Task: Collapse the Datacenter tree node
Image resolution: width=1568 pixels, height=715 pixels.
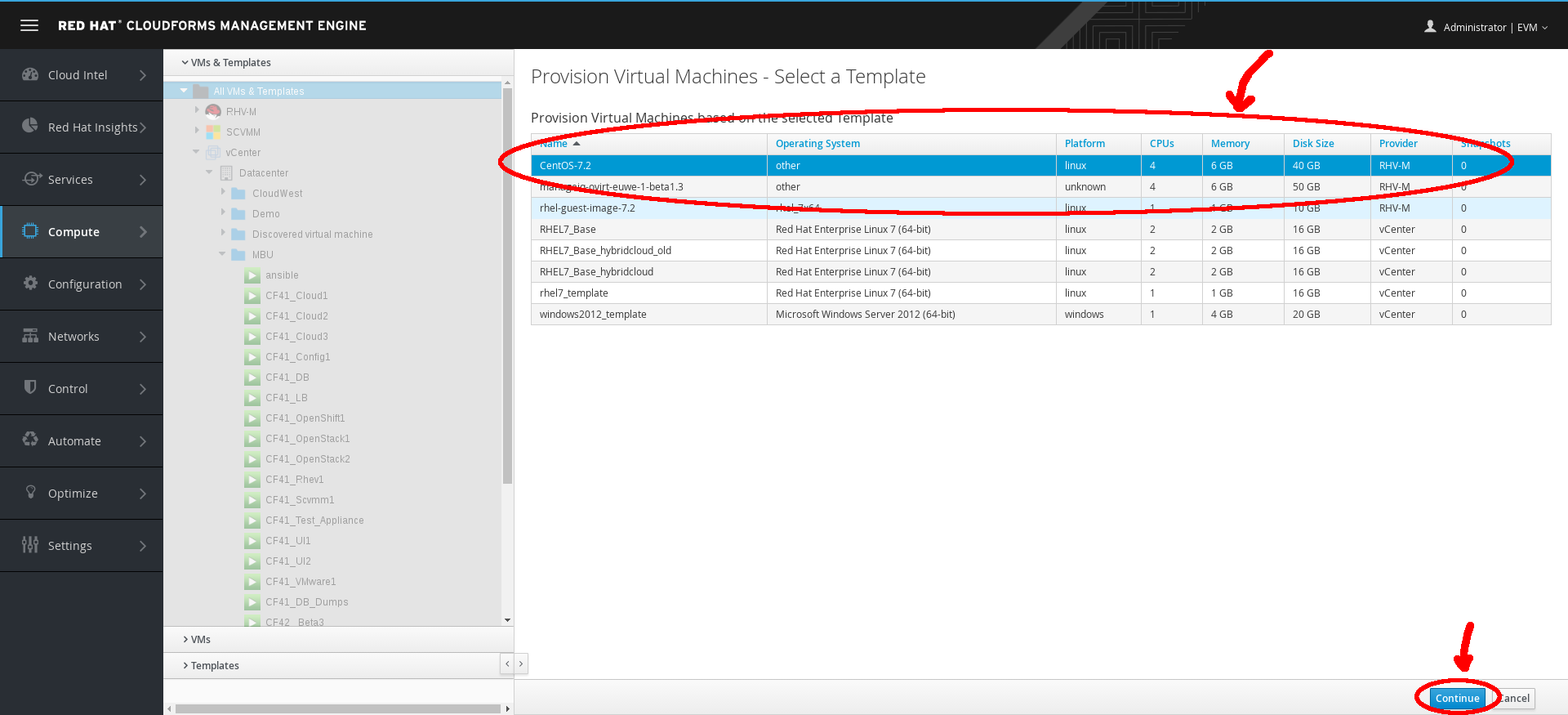Action: coord(209,172)
